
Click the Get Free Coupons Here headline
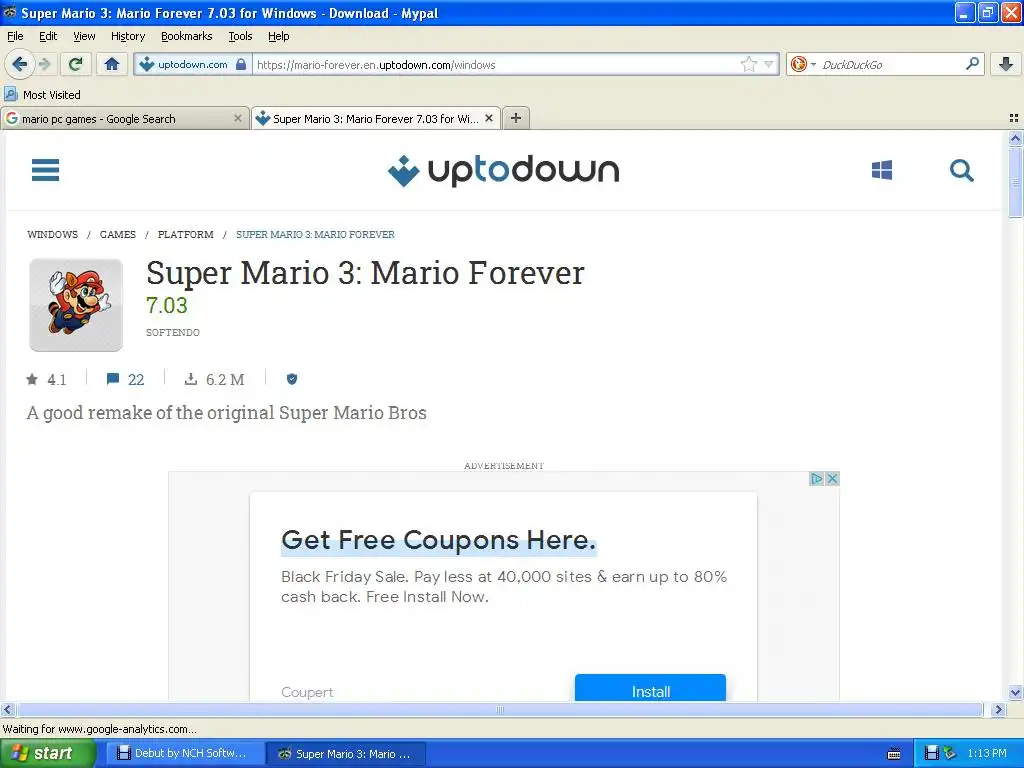click(x=438, y=540)
